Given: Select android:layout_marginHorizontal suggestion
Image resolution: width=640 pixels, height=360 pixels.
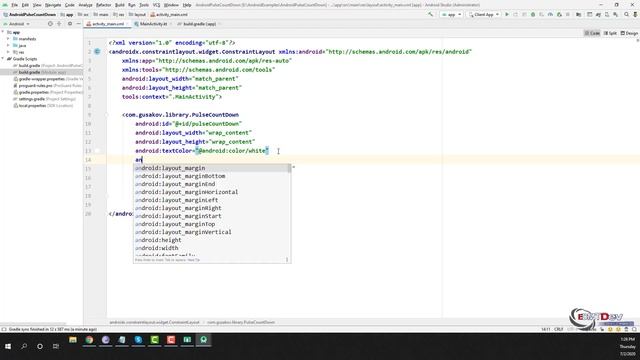Looking at the screenshot, I should [x=211, y=192].
